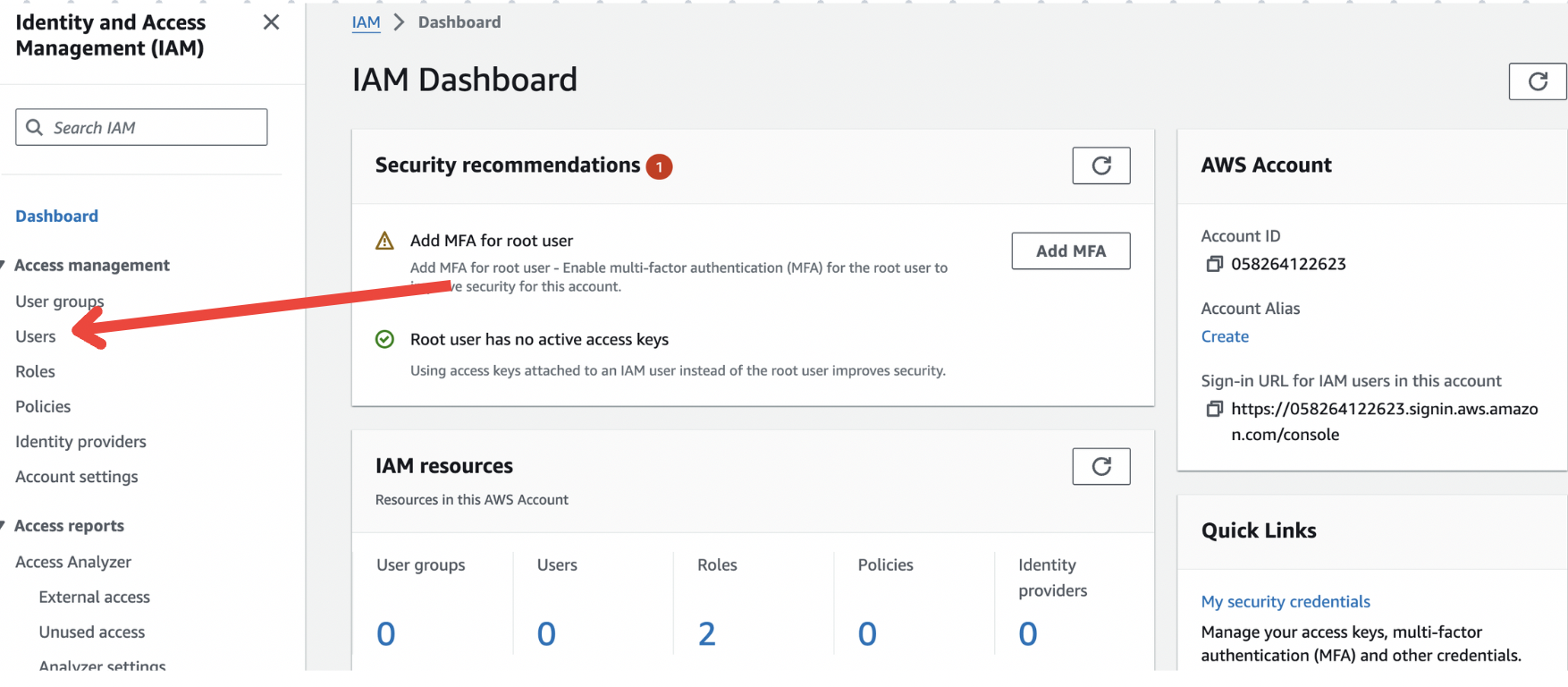The height and width of the screenshot is (687, 1568).
Task: Open Identity providers in the sidebar
Action: 80,441
